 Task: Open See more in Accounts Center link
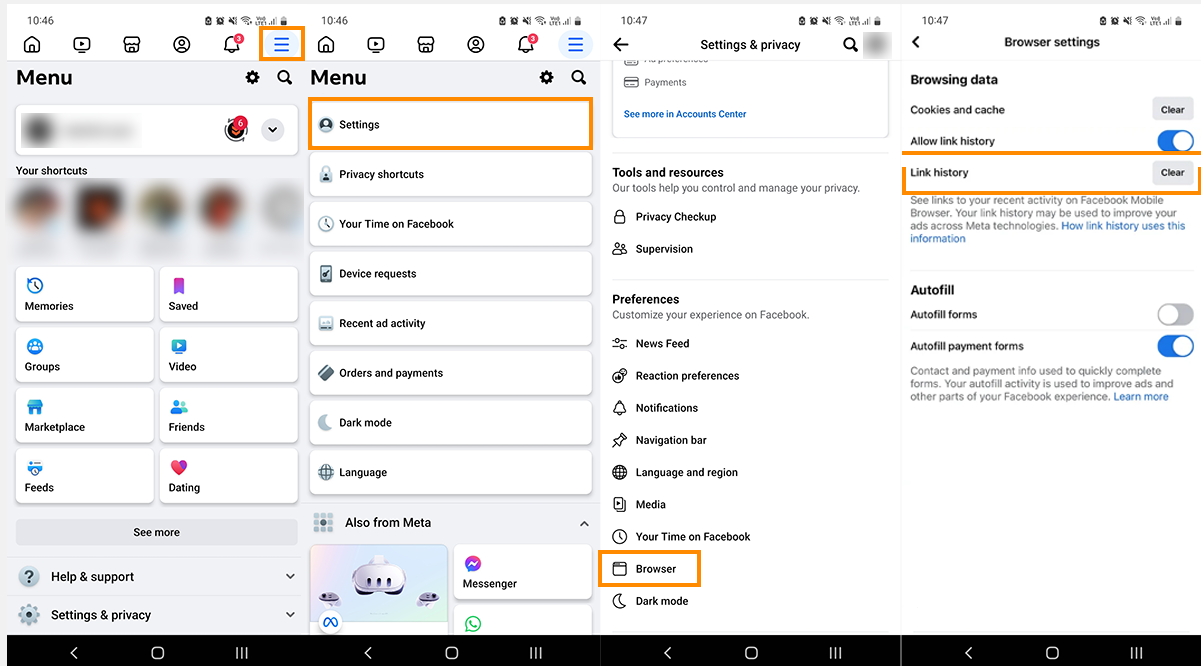tap(685, 114)
